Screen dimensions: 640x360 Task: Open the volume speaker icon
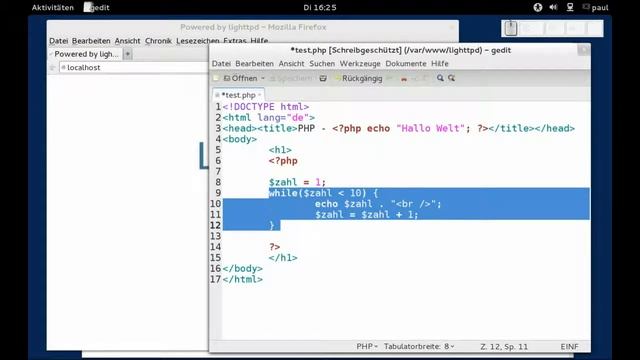553,7
